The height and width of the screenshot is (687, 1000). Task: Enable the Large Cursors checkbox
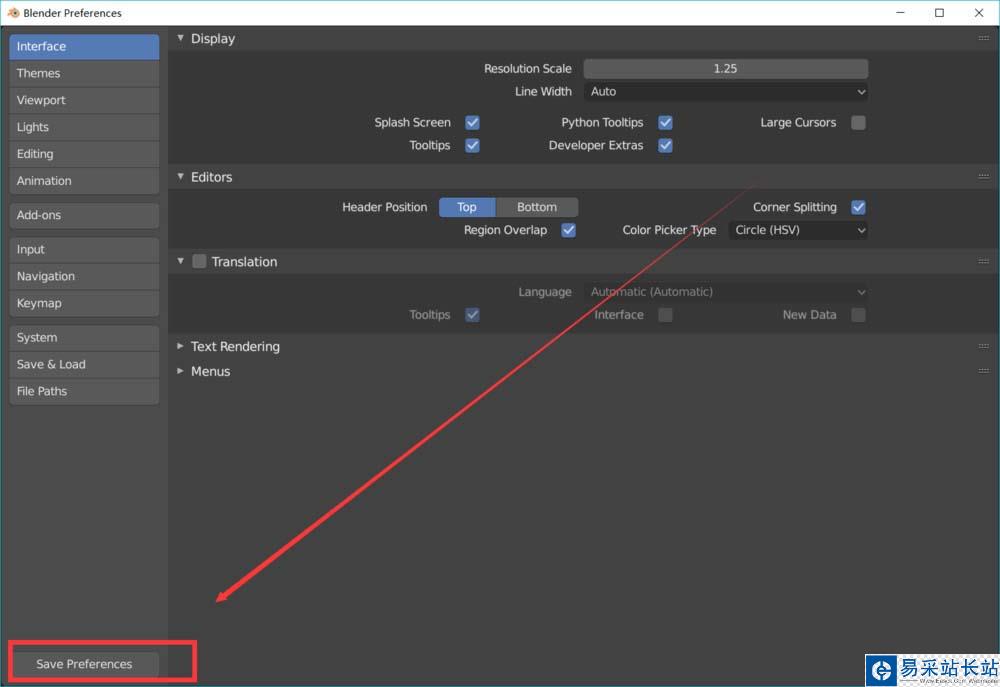pos(858,122)
